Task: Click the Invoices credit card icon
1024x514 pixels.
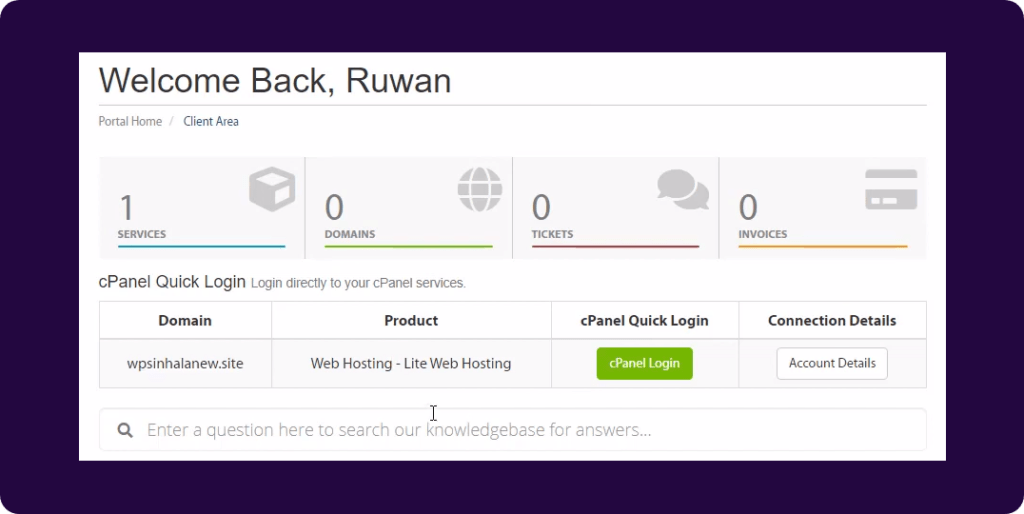Action: coord(891,189)
